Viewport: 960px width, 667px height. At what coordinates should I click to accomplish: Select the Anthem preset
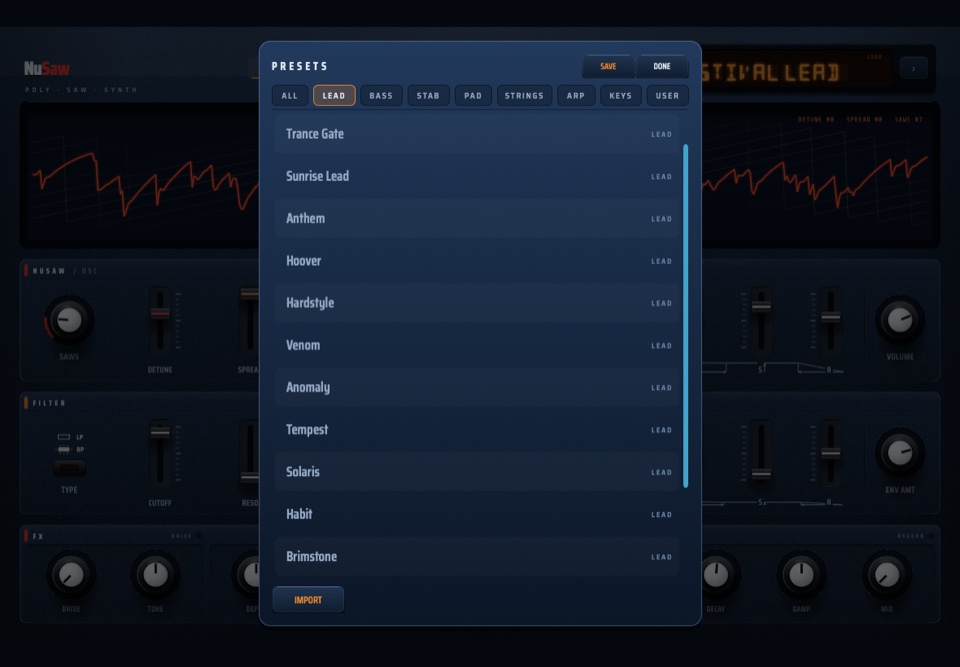[x=477, y=218]
